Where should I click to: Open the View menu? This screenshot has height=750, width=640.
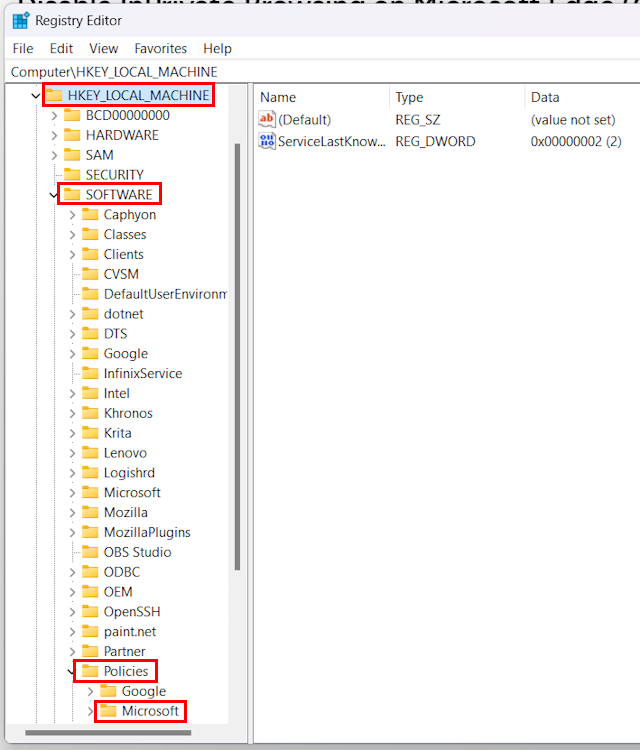103,48
